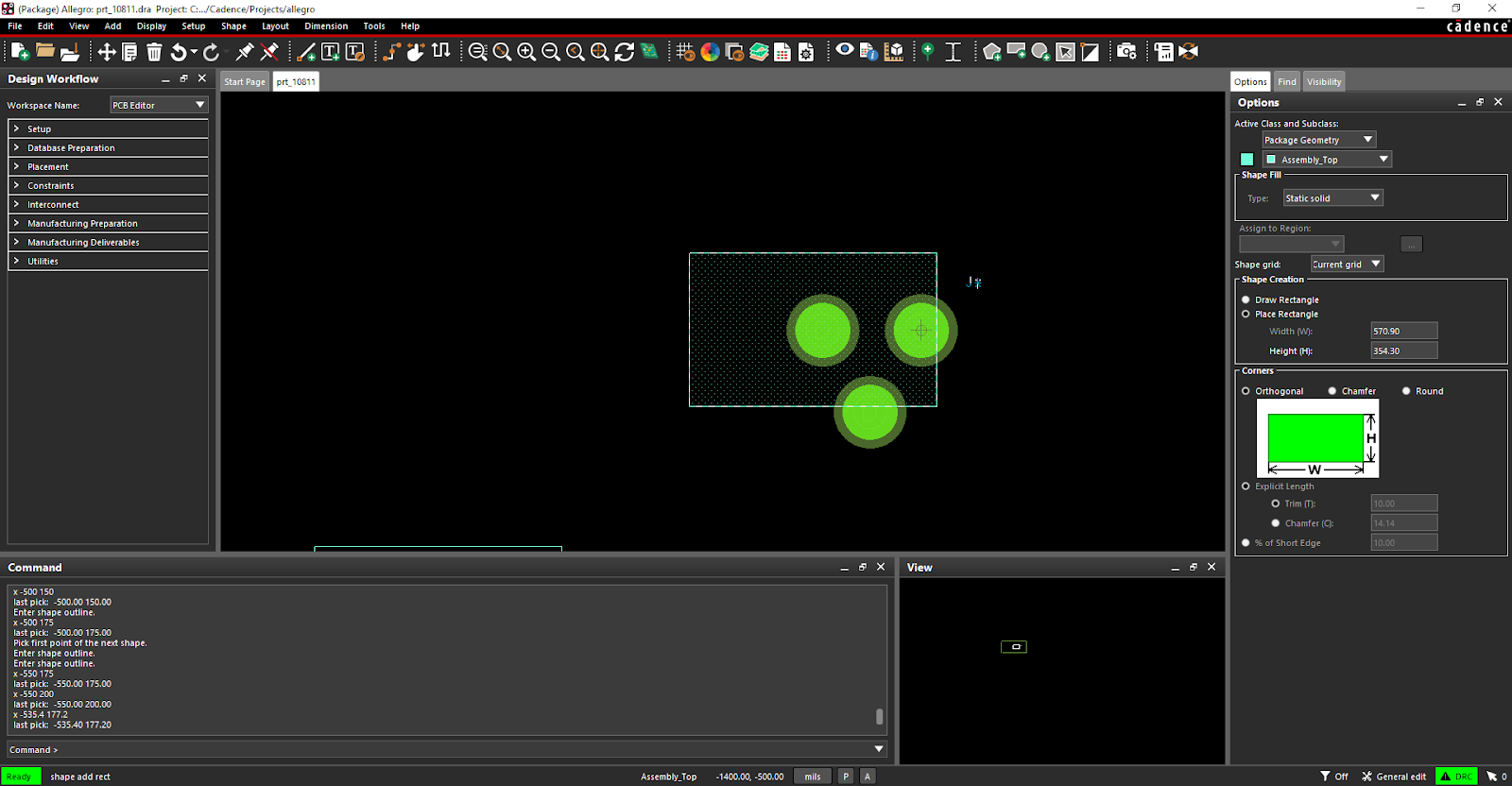Click the Add Rectangle shape icon

[1016, 52]
